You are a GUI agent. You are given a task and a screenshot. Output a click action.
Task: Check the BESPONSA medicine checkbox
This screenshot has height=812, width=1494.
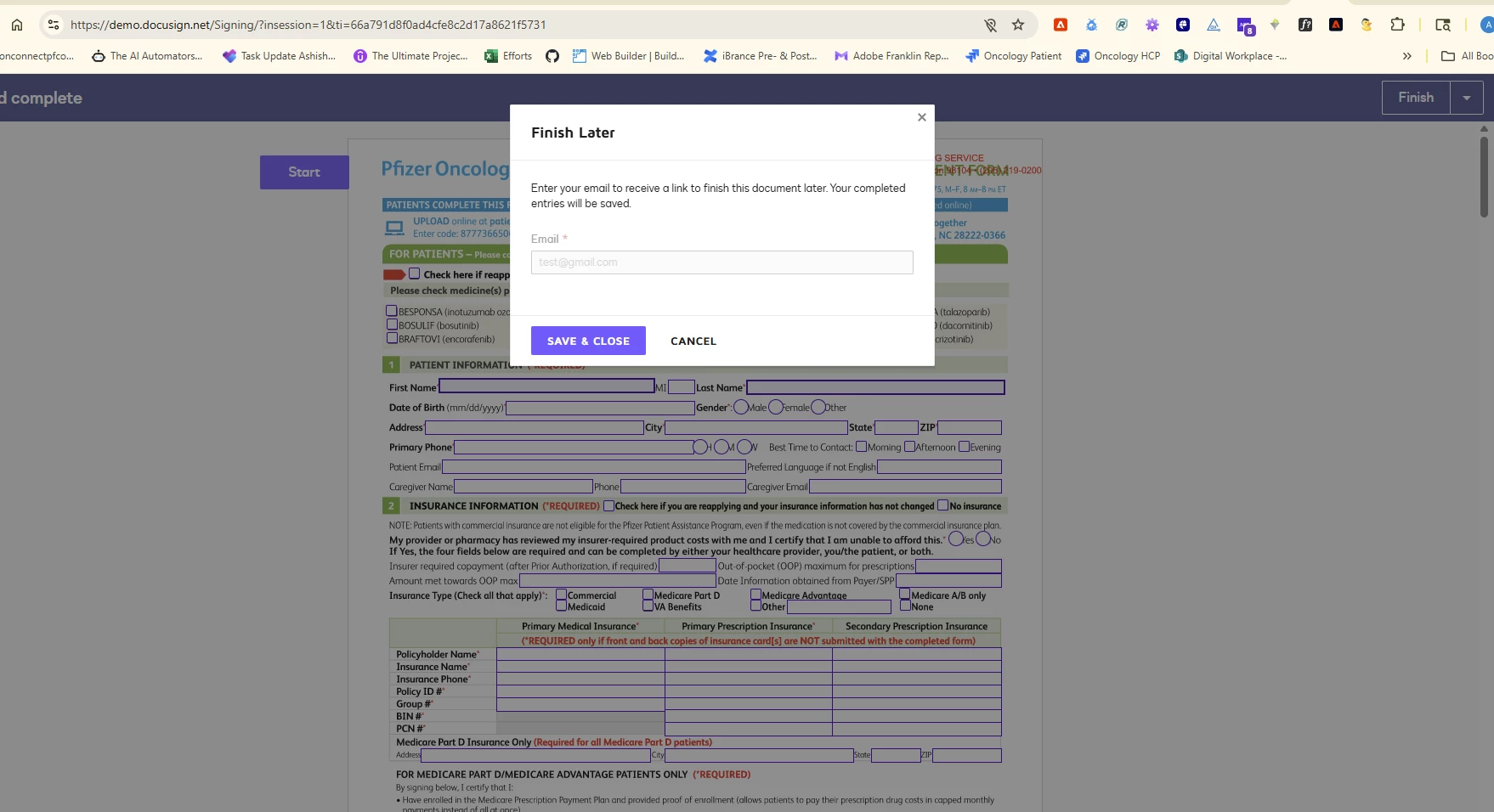(392, 311)
